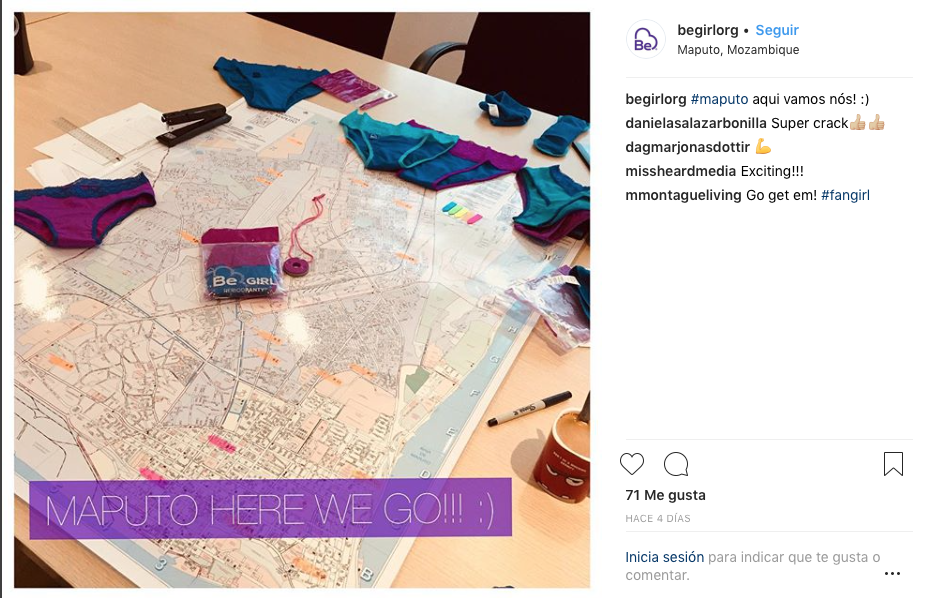Viewport: 936px width, 598px height.
Task: Visit dagmarjonasdottir commenter profile
Action: tap(687, 147)
